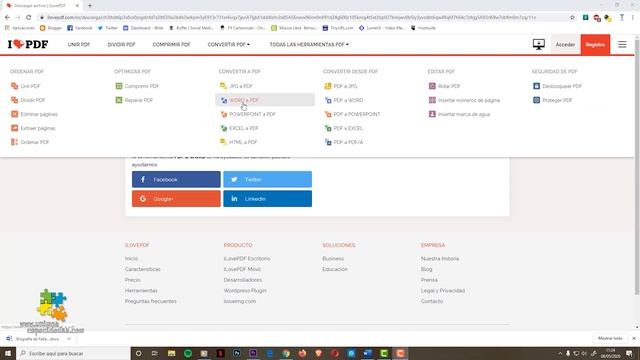Close the downloads bar with X

tap(633, 338)
